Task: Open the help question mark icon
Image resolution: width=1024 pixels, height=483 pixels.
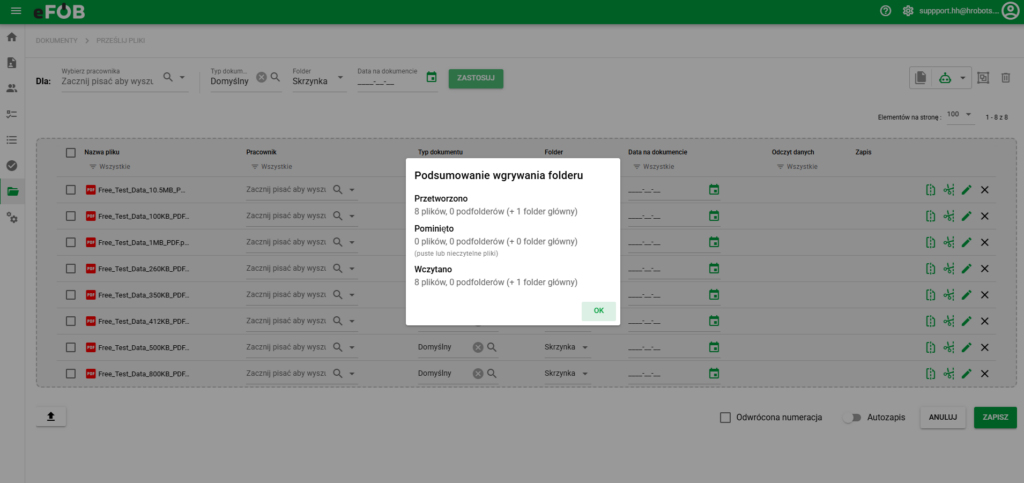Action: click(886, 11)
